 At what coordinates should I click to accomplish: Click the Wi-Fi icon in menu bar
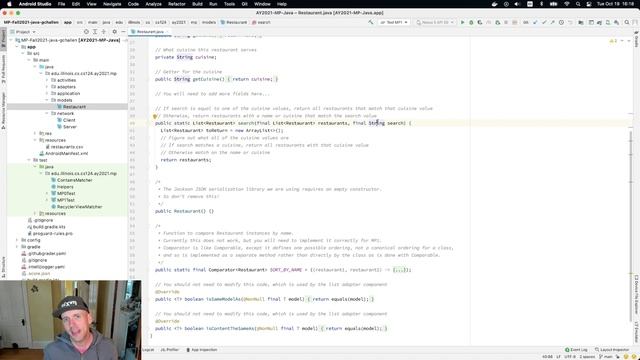(x=567, y=4)
